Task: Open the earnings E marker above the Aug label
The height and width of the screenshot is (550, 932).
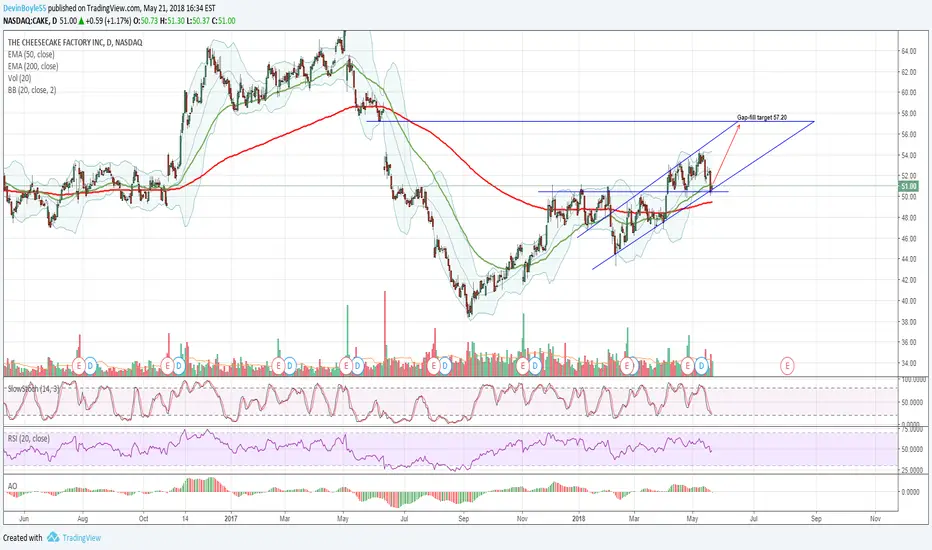Action: 78,365
